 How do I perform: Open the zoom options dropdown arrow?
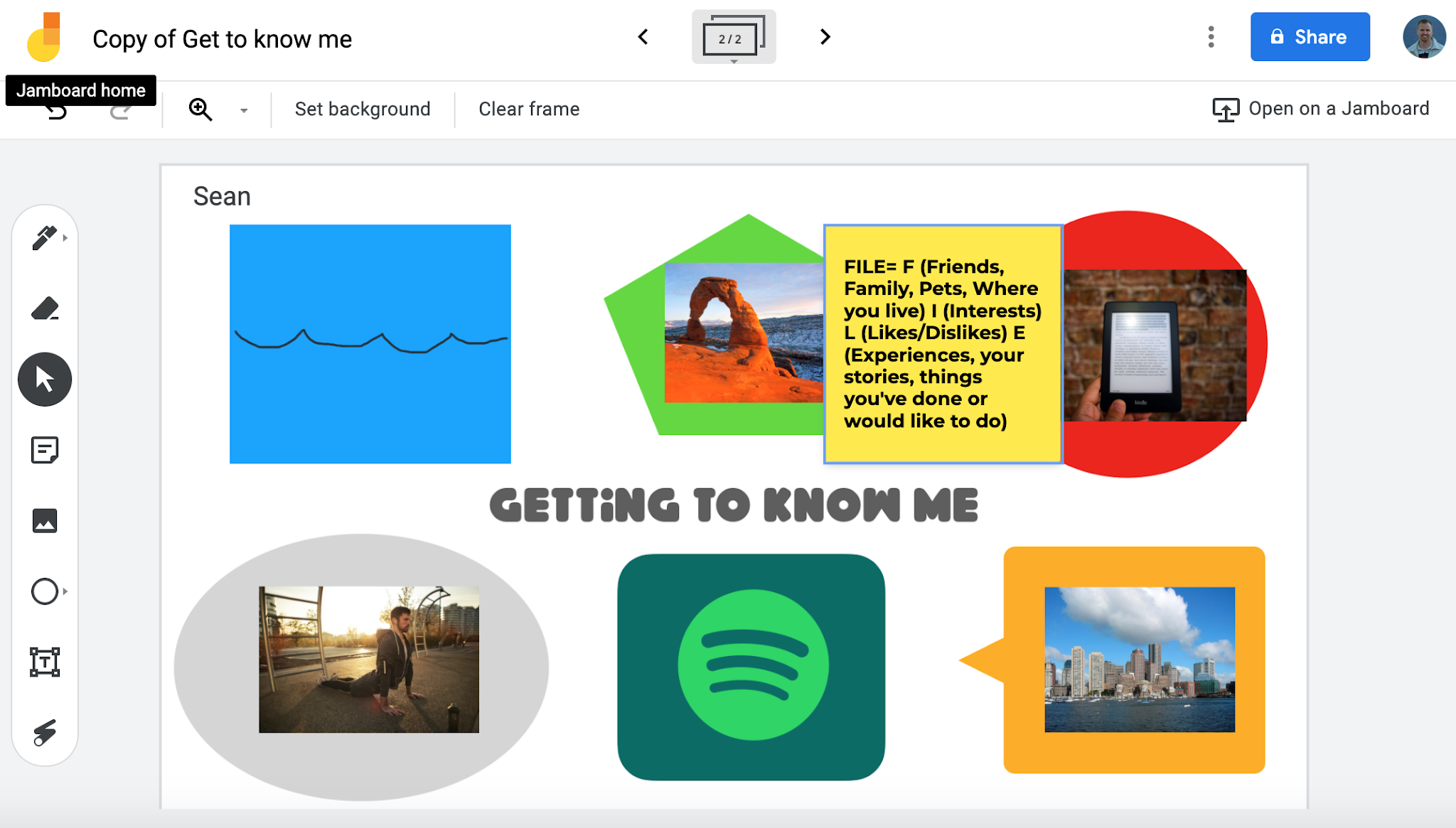(243, 110)
